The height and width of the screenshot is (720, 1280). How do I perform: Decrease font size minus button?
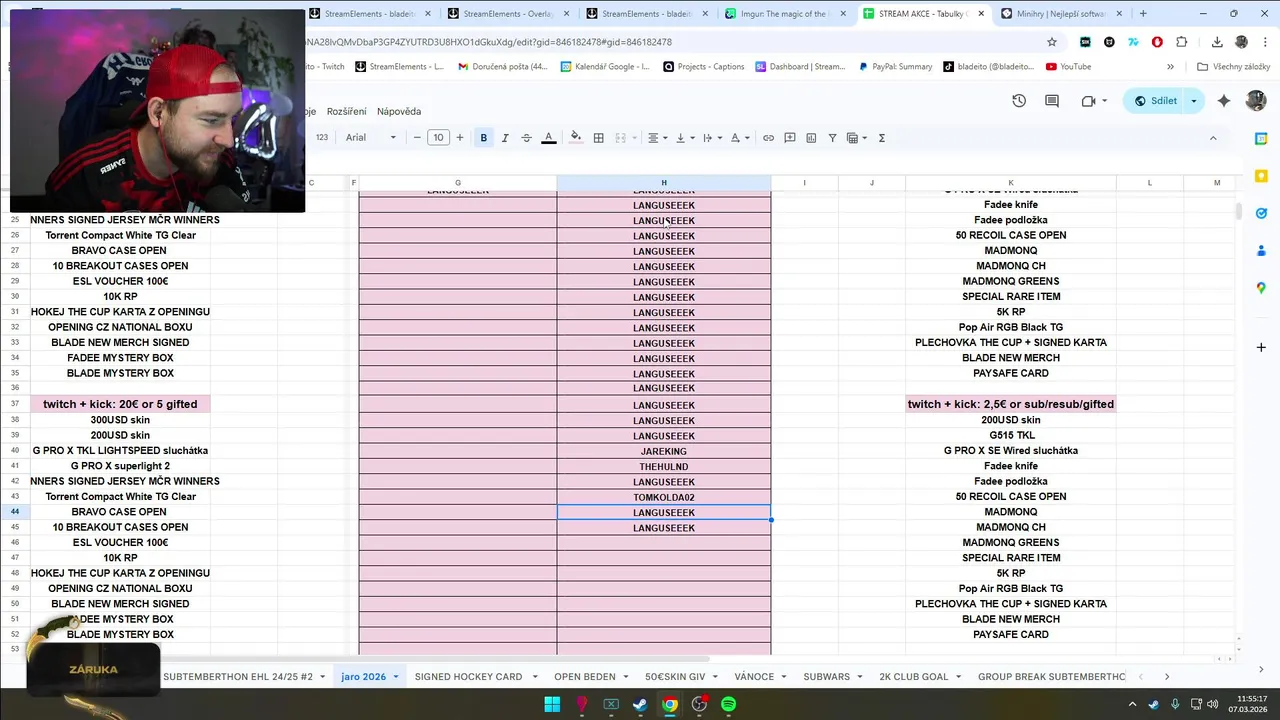pos(417,138)
